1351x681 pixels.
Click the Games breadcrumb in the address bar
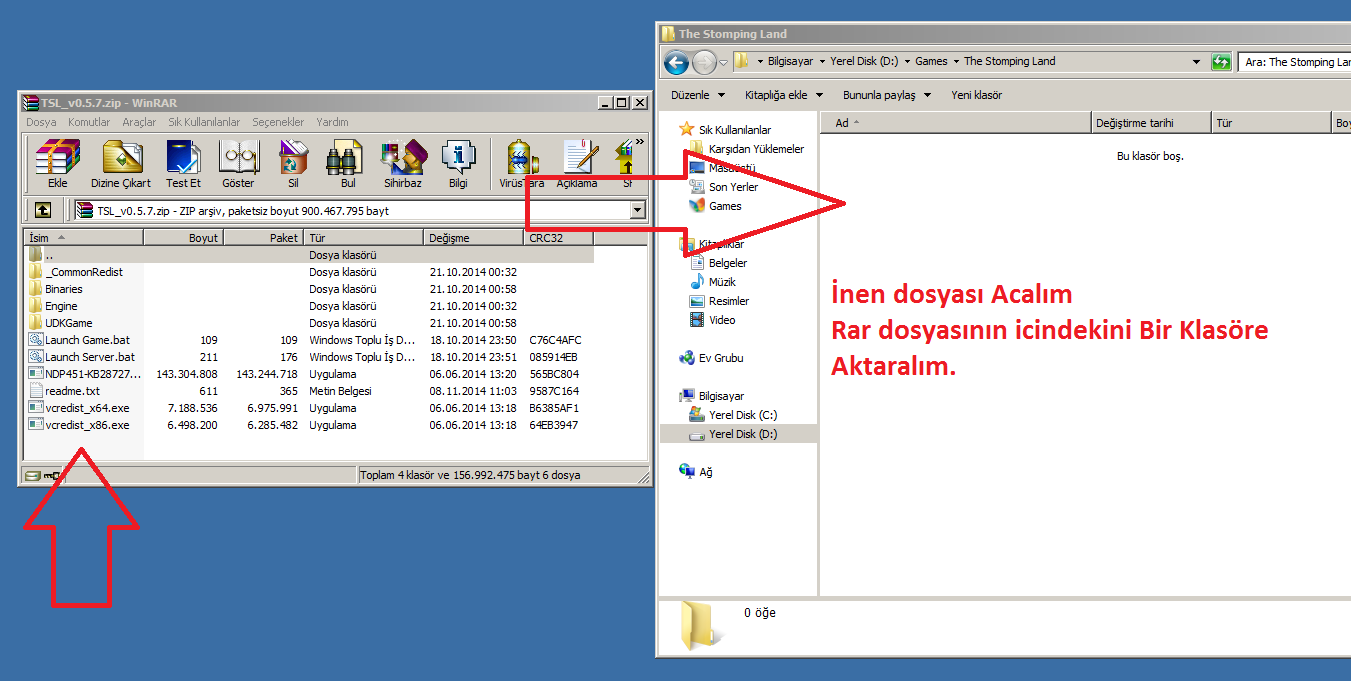(931, 61)
